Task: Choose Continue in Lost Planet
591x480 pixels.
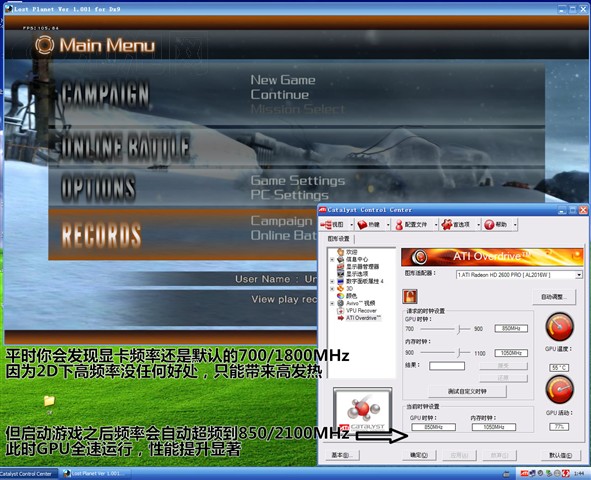Action: coord(280,95)
